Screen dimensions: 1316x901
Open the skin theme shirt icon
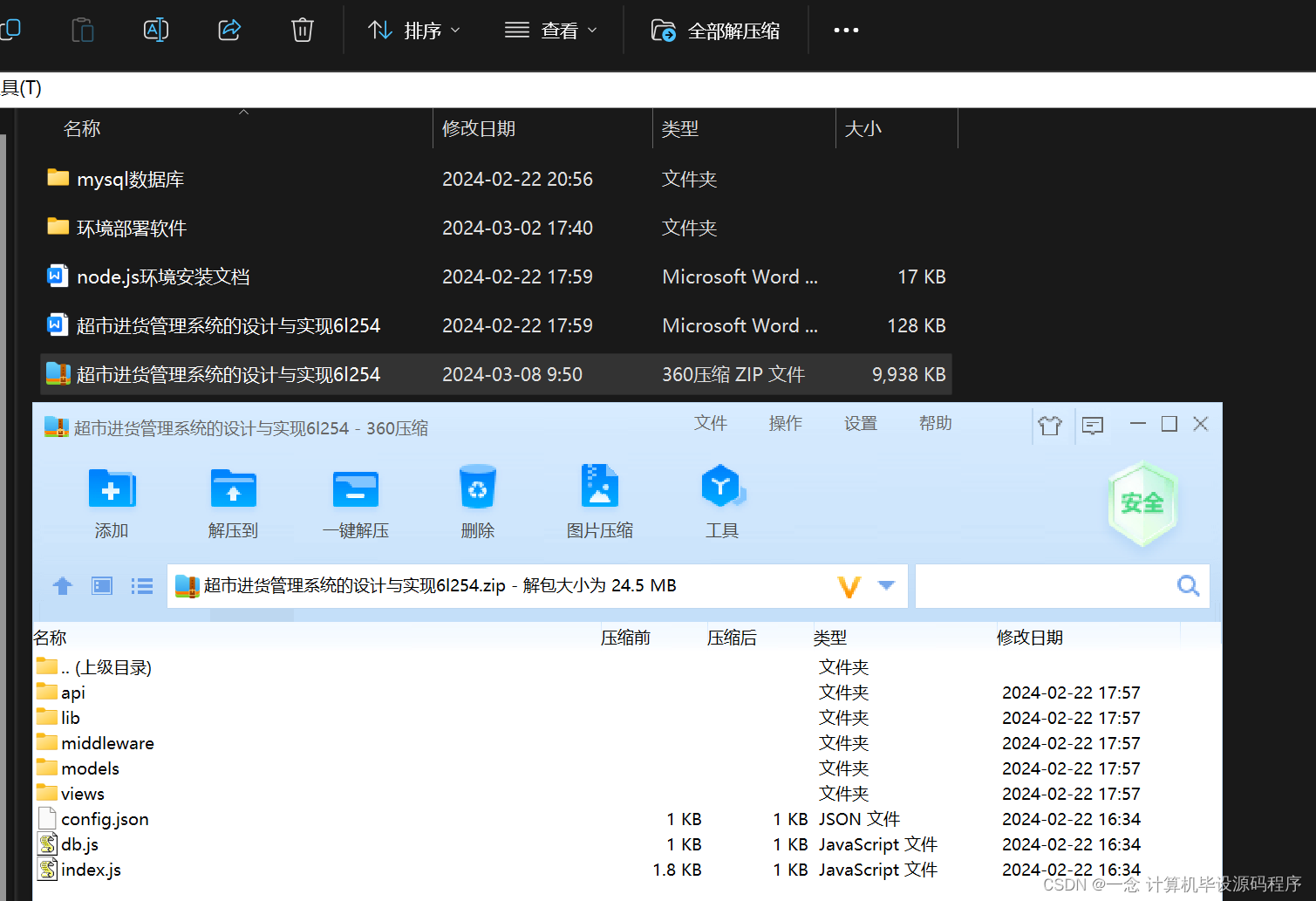1049,426
